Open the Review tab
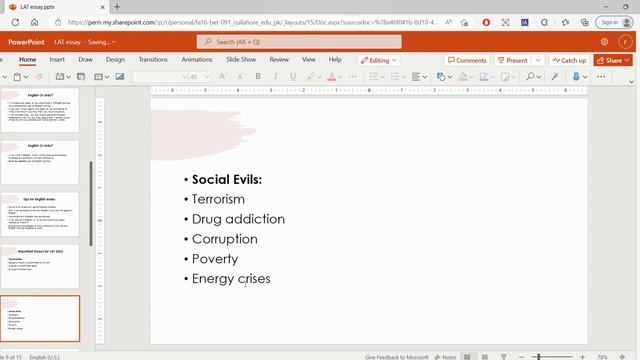Image resolution: width=640 pixels, height=360 pixels. tap(279, 60)
